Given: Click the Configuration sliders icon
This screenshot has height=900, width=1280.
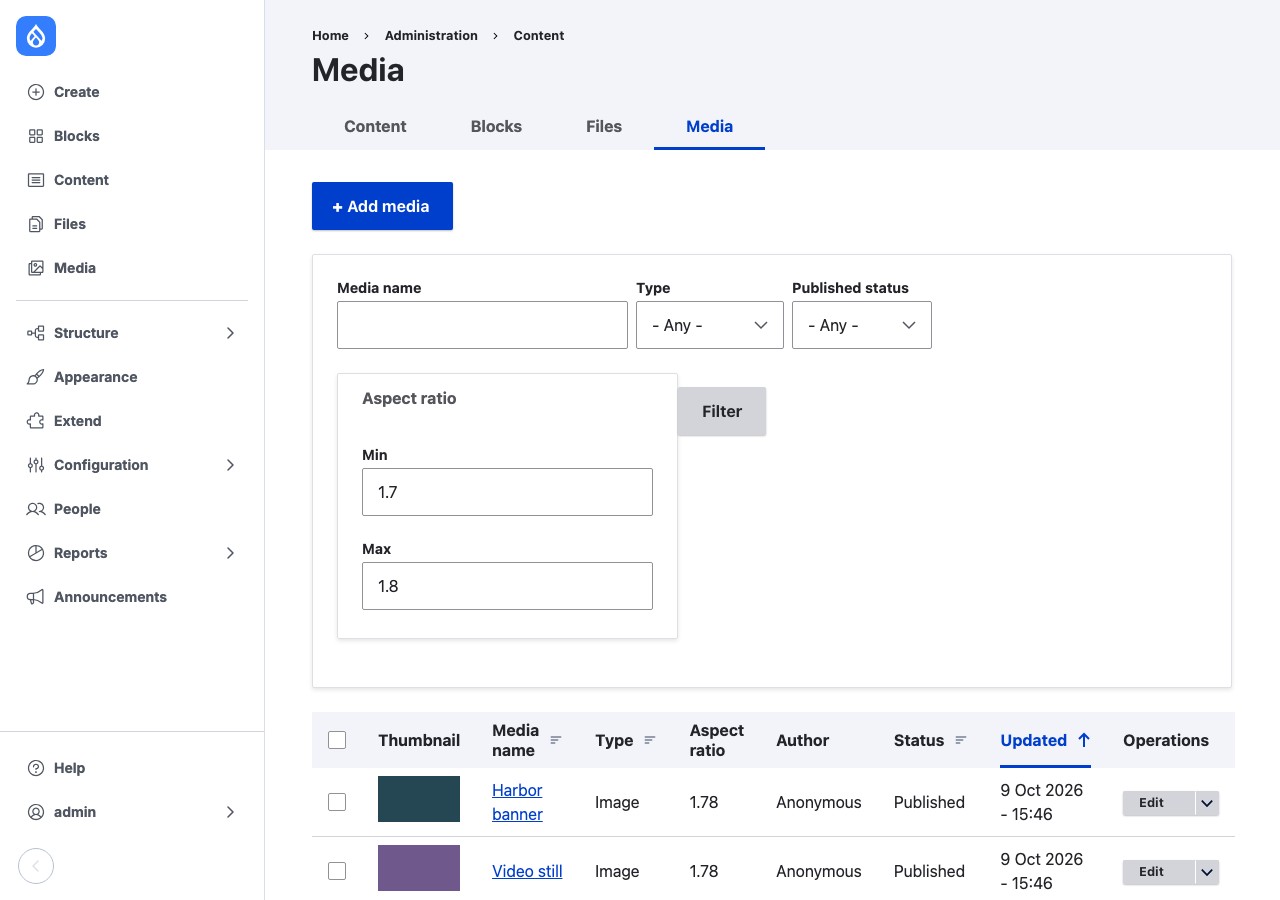Looking at the screenshot, I should (36, 465).
